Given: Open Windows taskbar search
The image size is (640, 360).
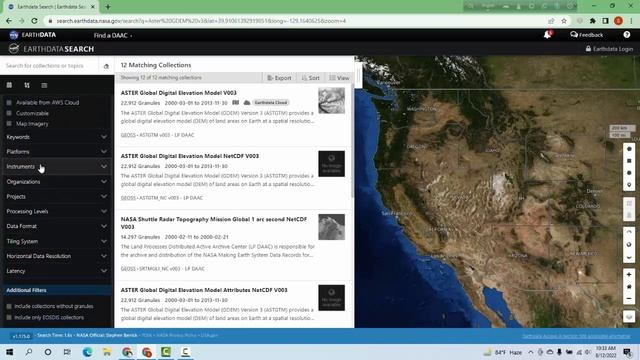Looking at the screenshot, I should [x=29, y=352].
